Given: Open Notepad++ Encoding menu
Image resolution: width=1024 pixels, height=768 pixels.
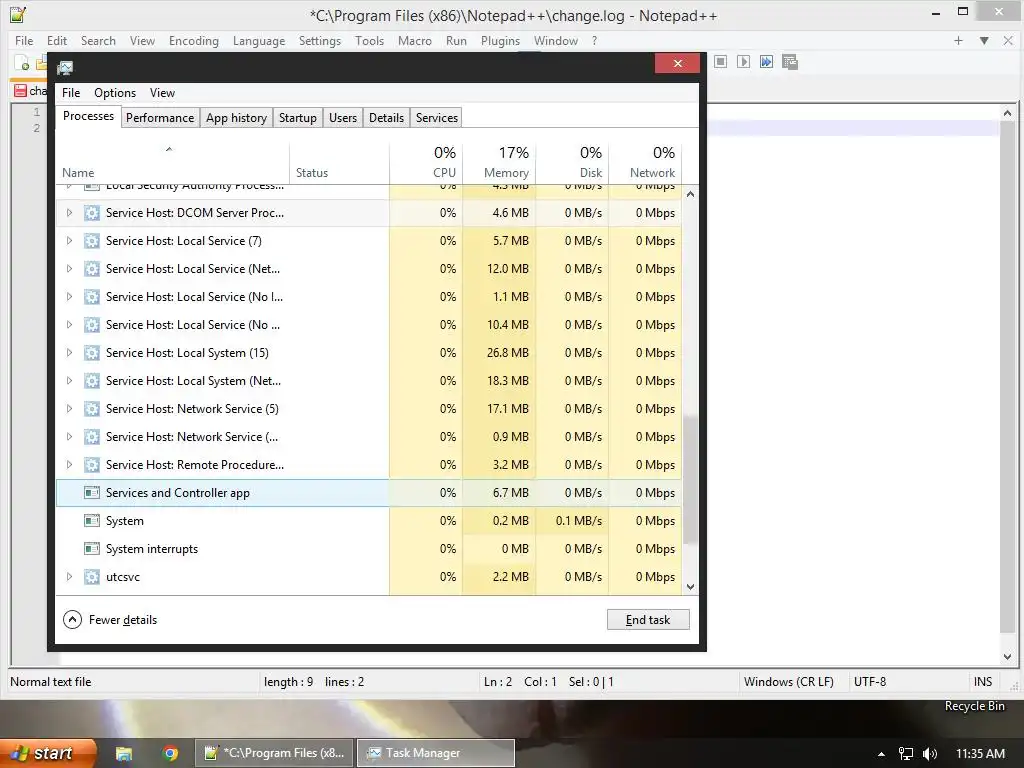Looking at the screenshot, I should click(x=194, y=40).
